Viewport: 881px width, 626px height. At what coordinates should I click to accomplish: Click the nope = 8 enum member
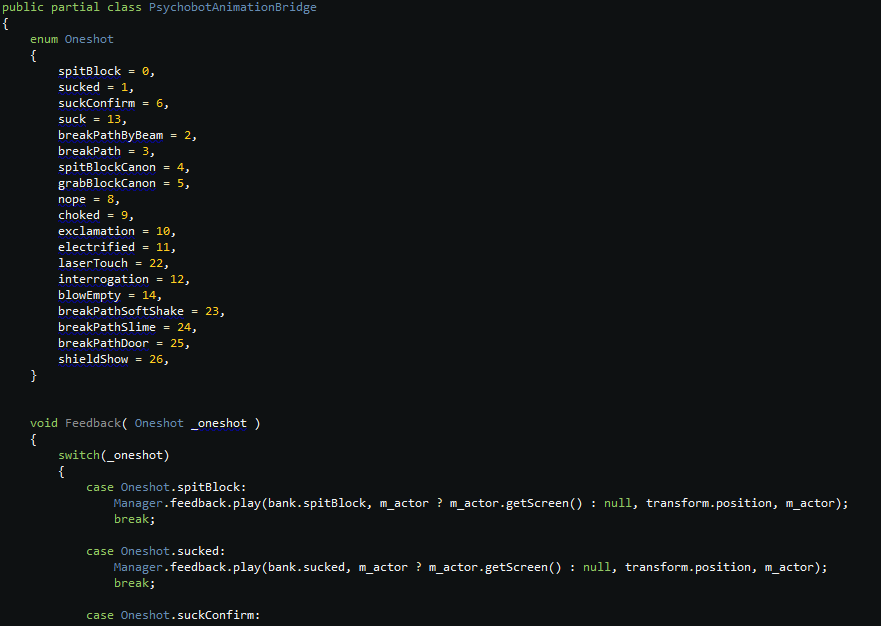[x=89, y=199]
